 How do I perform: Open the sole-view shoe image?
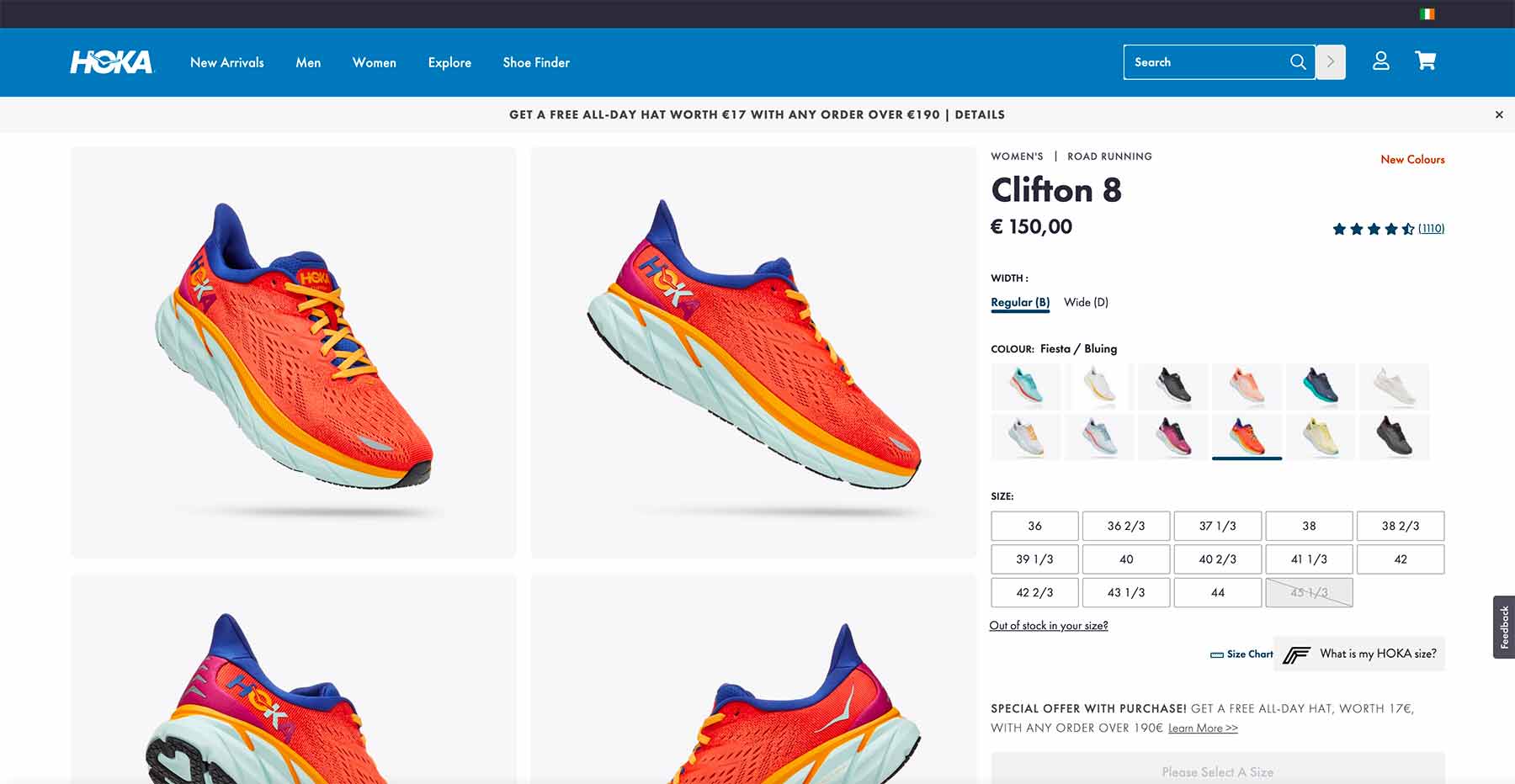pos(294,679)
